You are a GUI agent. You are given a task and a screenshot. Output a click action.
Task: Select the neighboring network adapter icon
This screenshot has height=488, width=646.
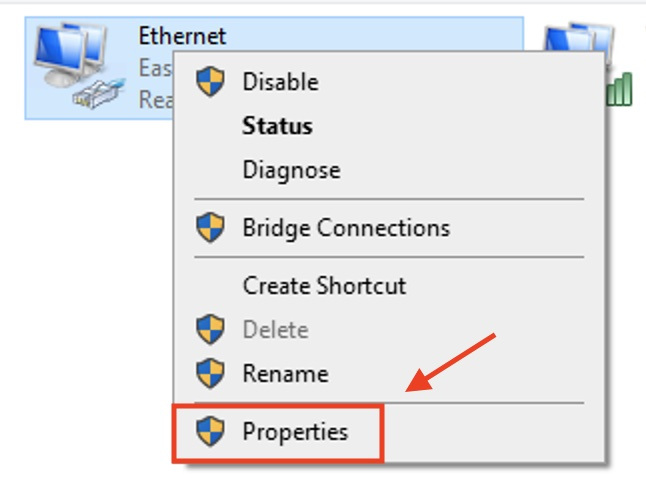pos(578,38)
